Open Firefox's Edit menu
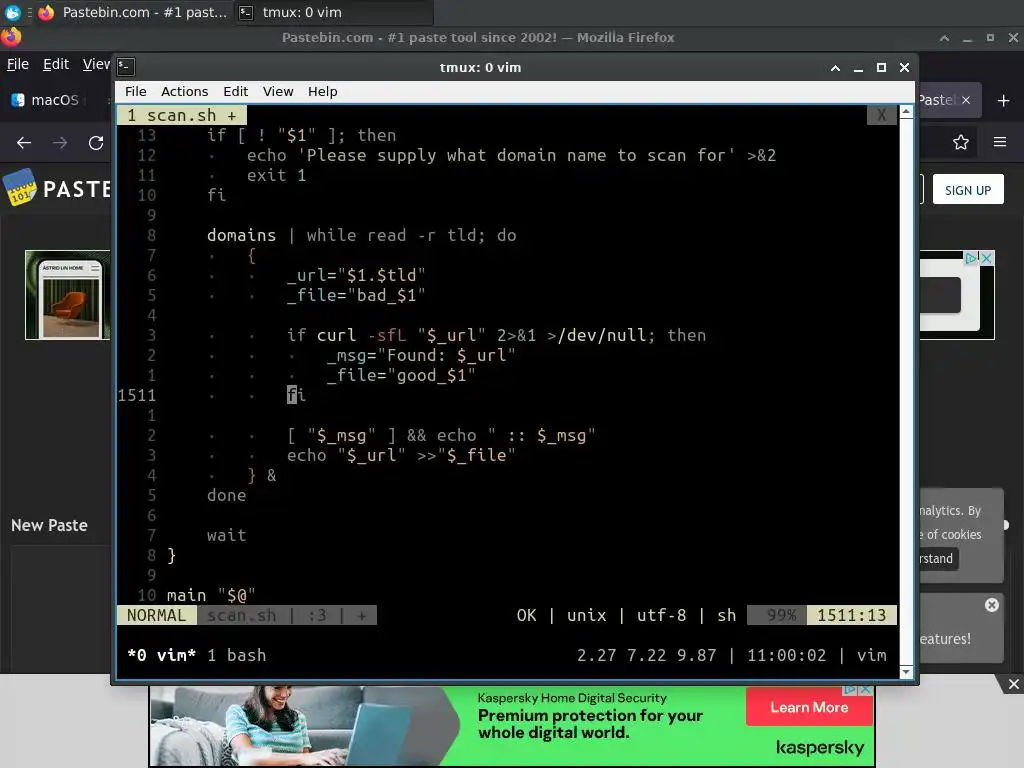Viewport: 1024px width, 768px height. (56, 64)
